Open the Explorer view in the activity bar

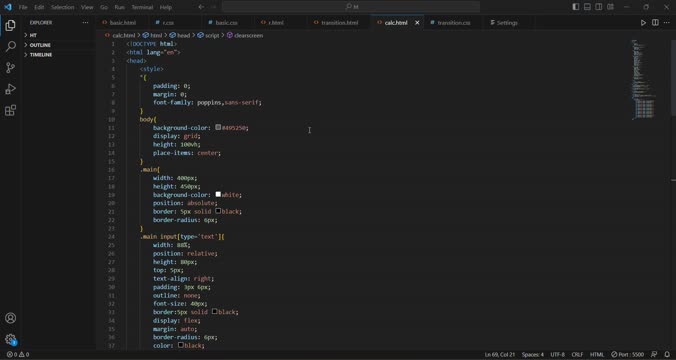tap(10, 25)
